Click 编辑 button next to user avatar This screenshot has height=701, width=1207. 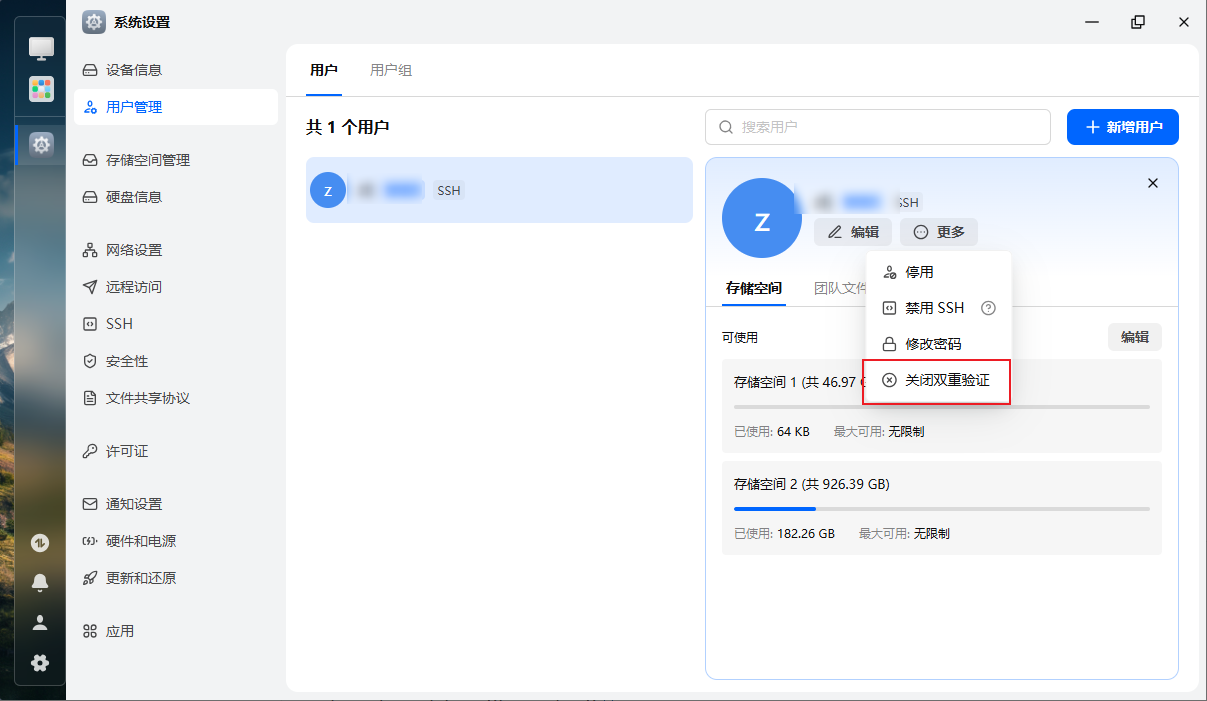[x=853, y=232]
